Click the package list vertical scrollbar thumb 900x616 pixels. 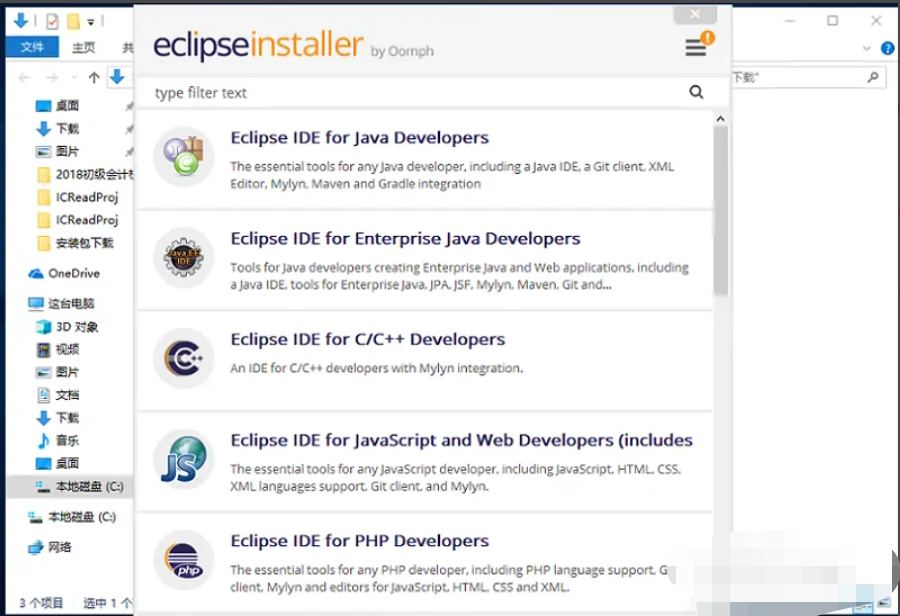(x=720, y=210)
